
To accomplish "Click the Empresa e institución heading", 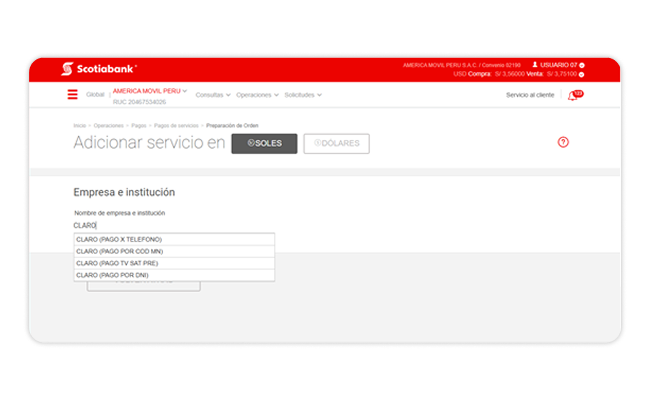I will click(124, 192).
